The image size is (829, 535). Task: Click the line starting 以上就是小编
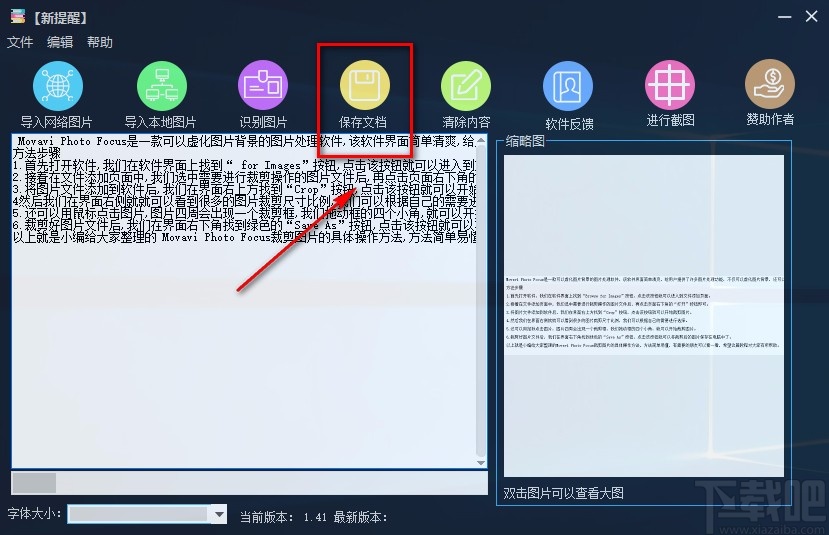pyautogui.click(x=244, y=237)
